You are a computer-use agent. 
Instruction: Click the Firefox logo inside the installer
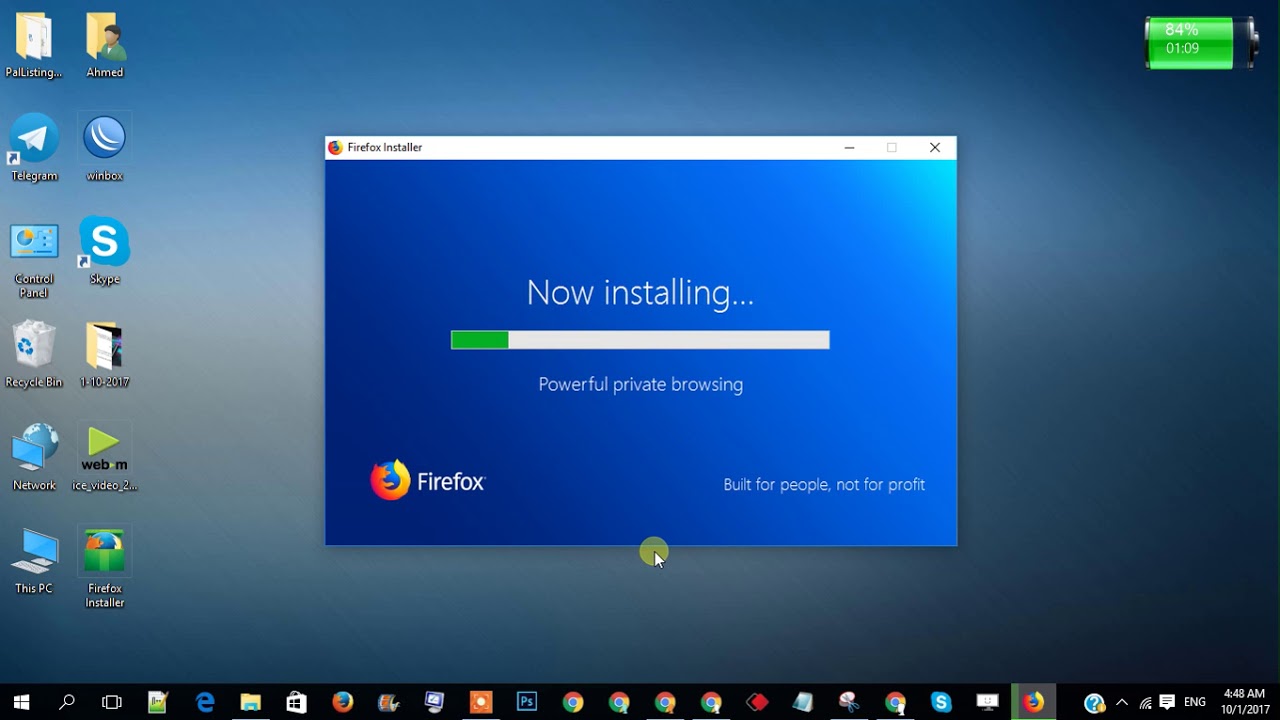click(427, 481)
